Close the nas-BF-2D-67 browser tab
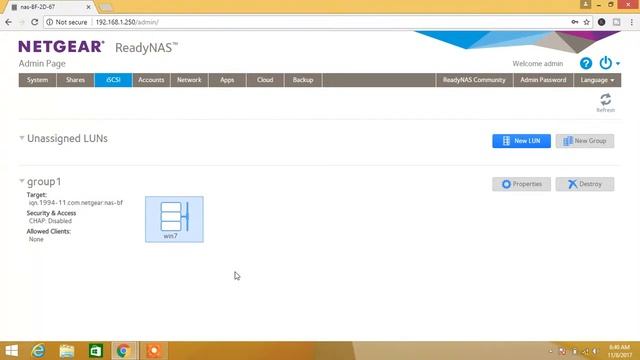 click(x=88, y=7)
